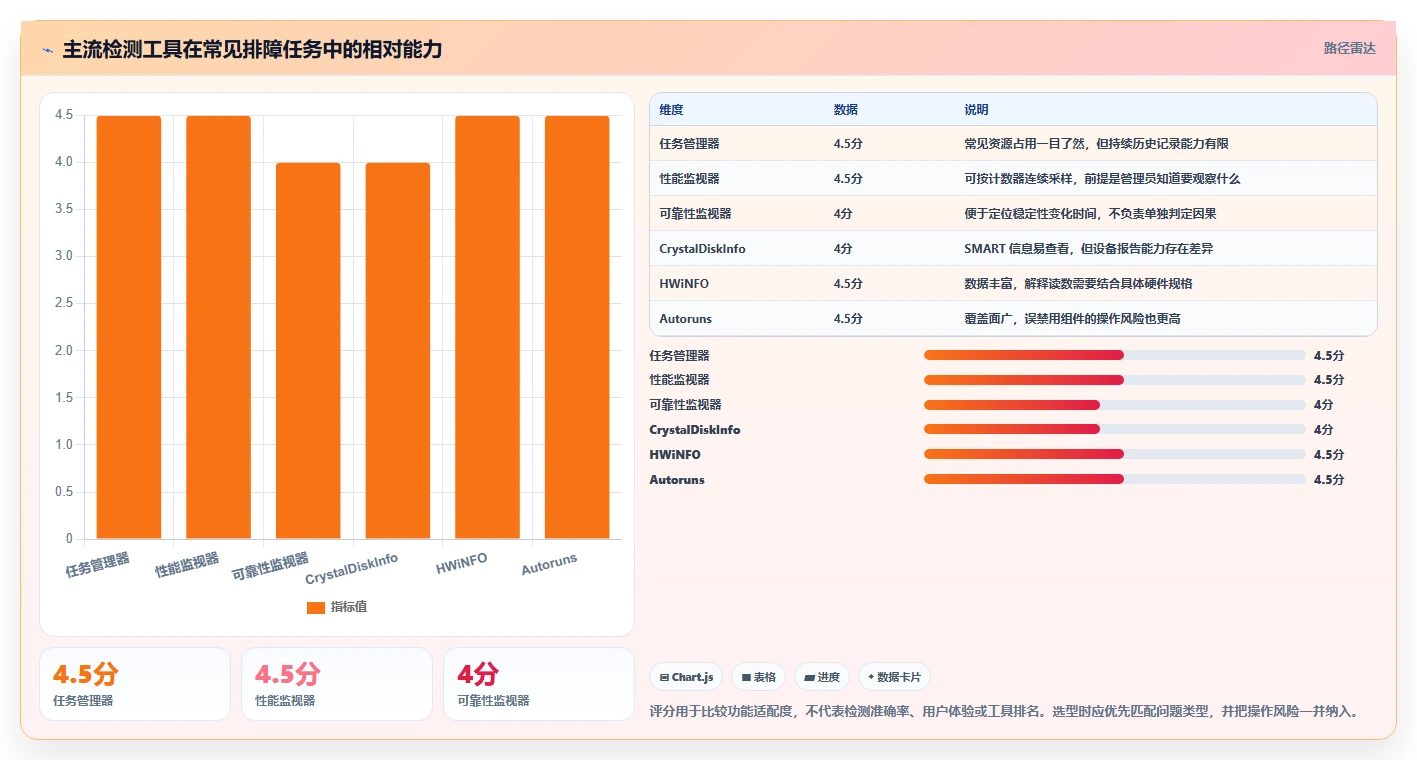
Task: Click the 可靠性监视器 progress bar
Action: [1115, 405]
